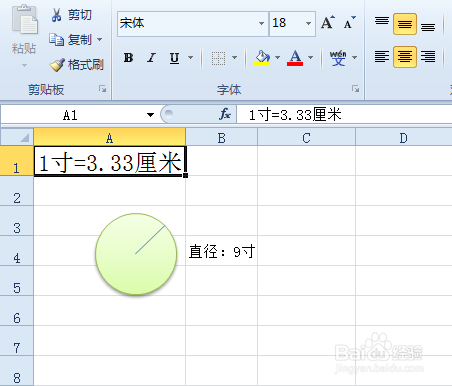Select row 4 header

[17, 251]
